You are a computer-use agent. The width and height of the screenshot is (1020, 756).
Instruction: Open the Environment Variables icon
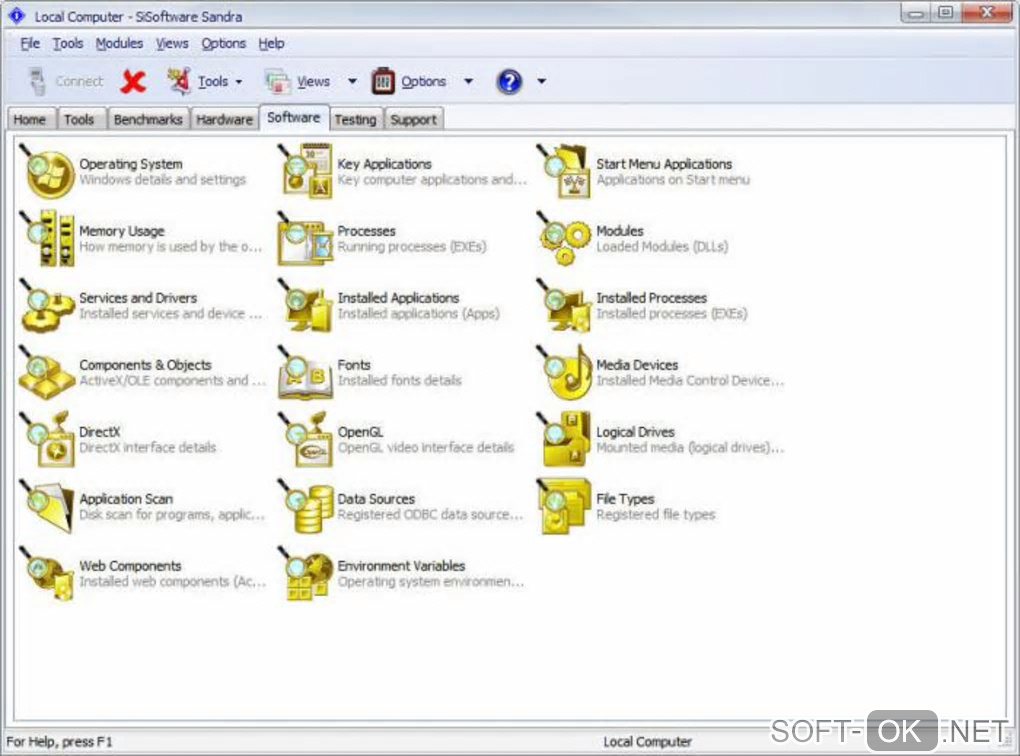click(x=306, y=574)
